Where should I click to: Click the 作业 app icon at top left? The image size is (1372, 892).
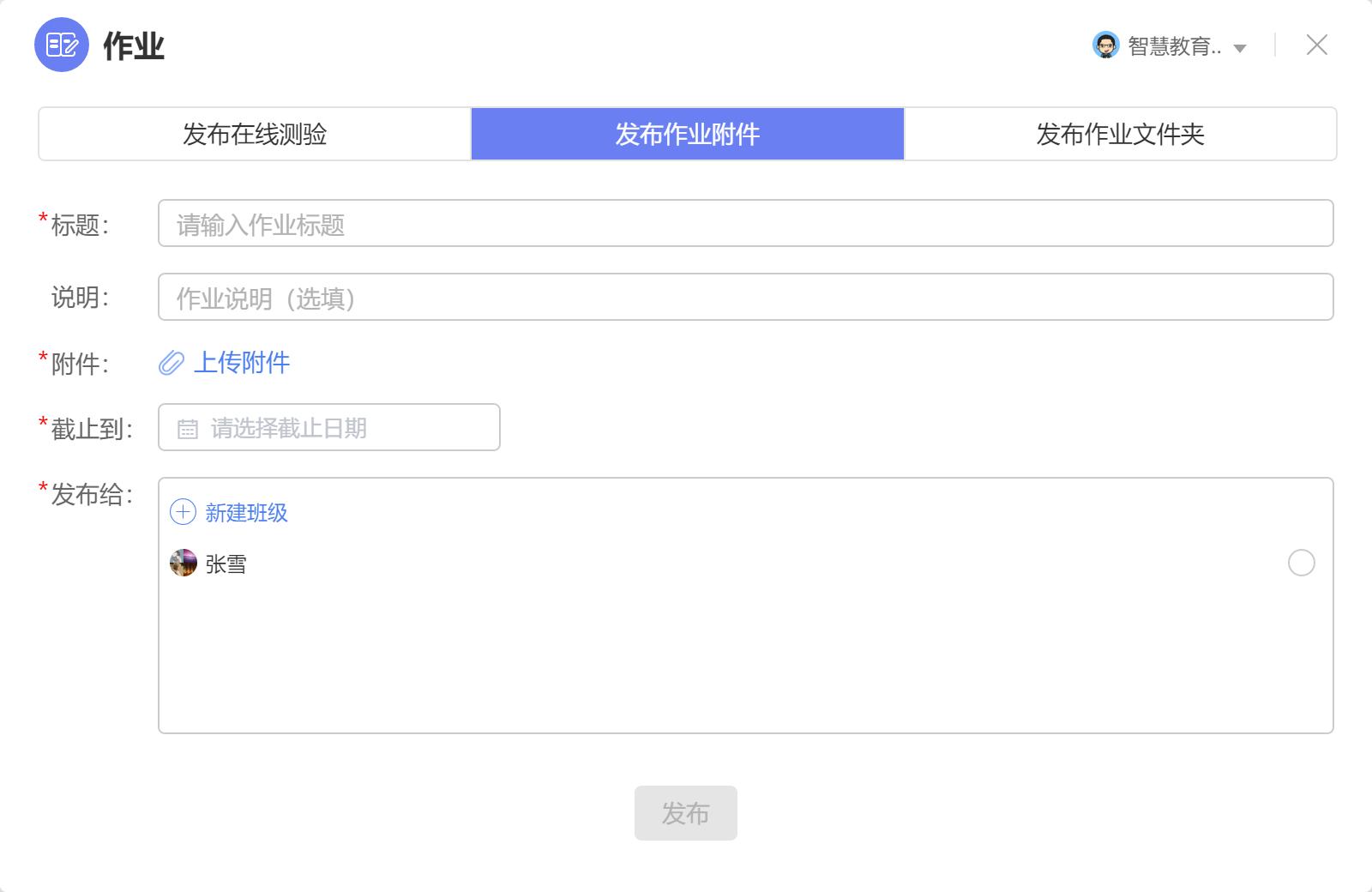(61, 47)
